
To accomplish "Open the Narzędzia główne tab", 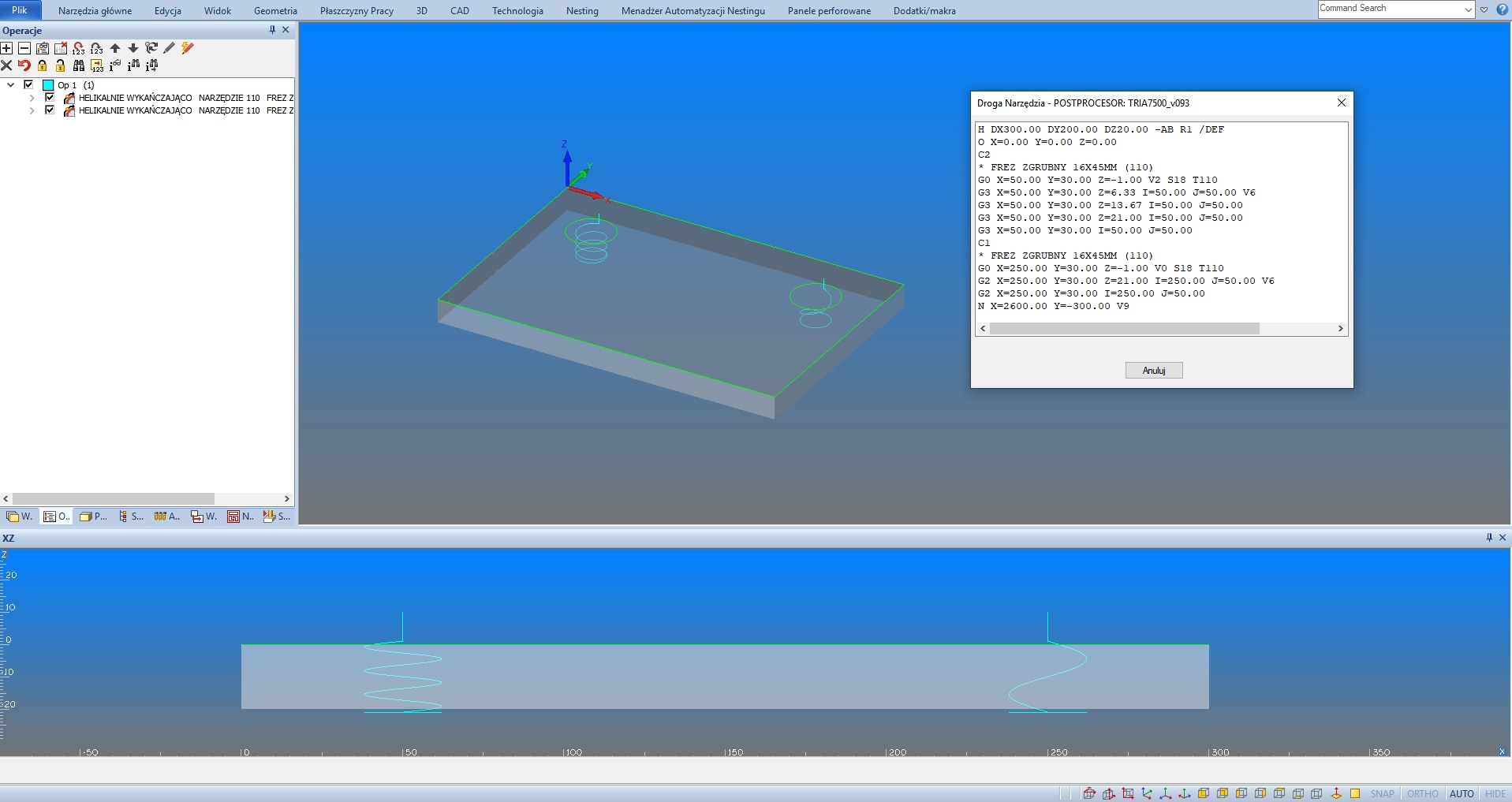I will (95, 10).
